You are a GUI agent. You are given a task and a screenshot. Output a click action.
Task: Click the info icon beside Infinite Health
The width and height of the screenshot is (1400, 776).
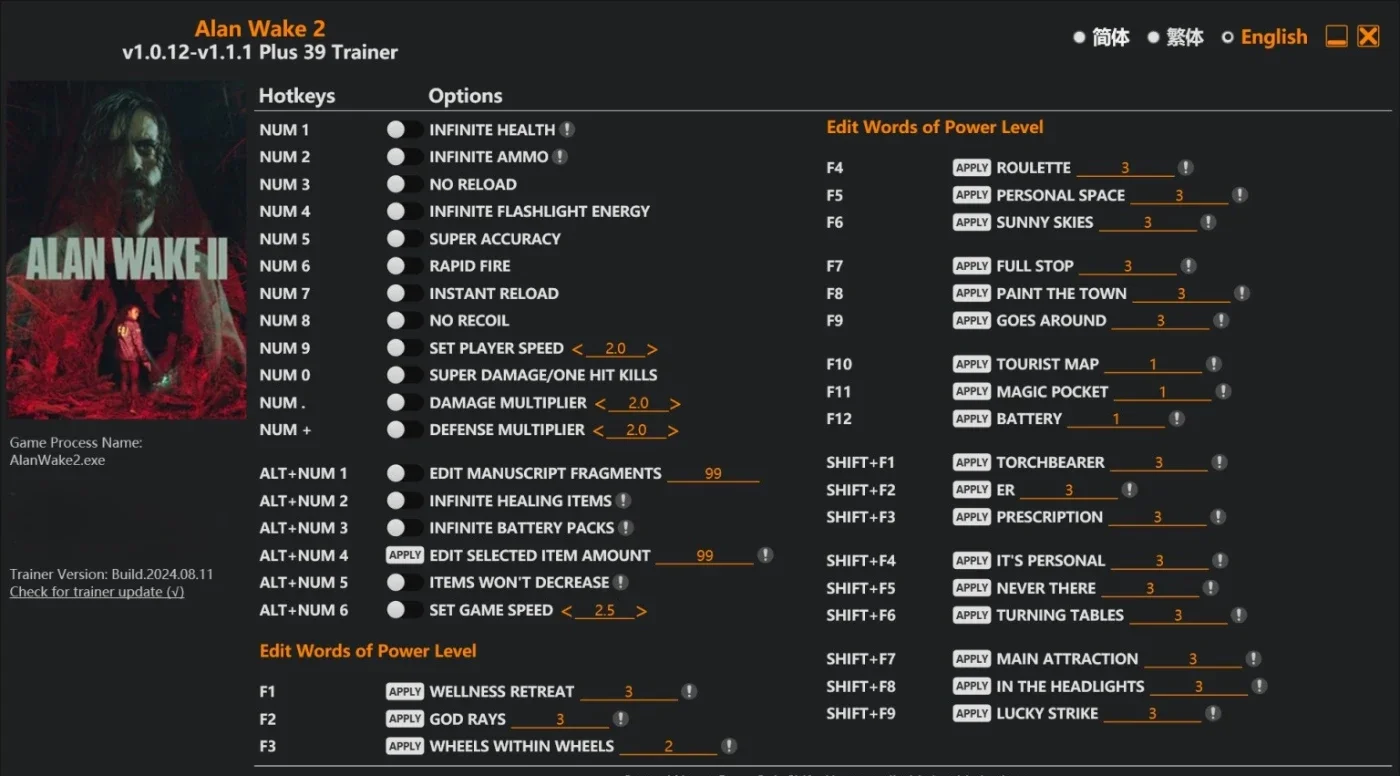(x=567, y=129)
